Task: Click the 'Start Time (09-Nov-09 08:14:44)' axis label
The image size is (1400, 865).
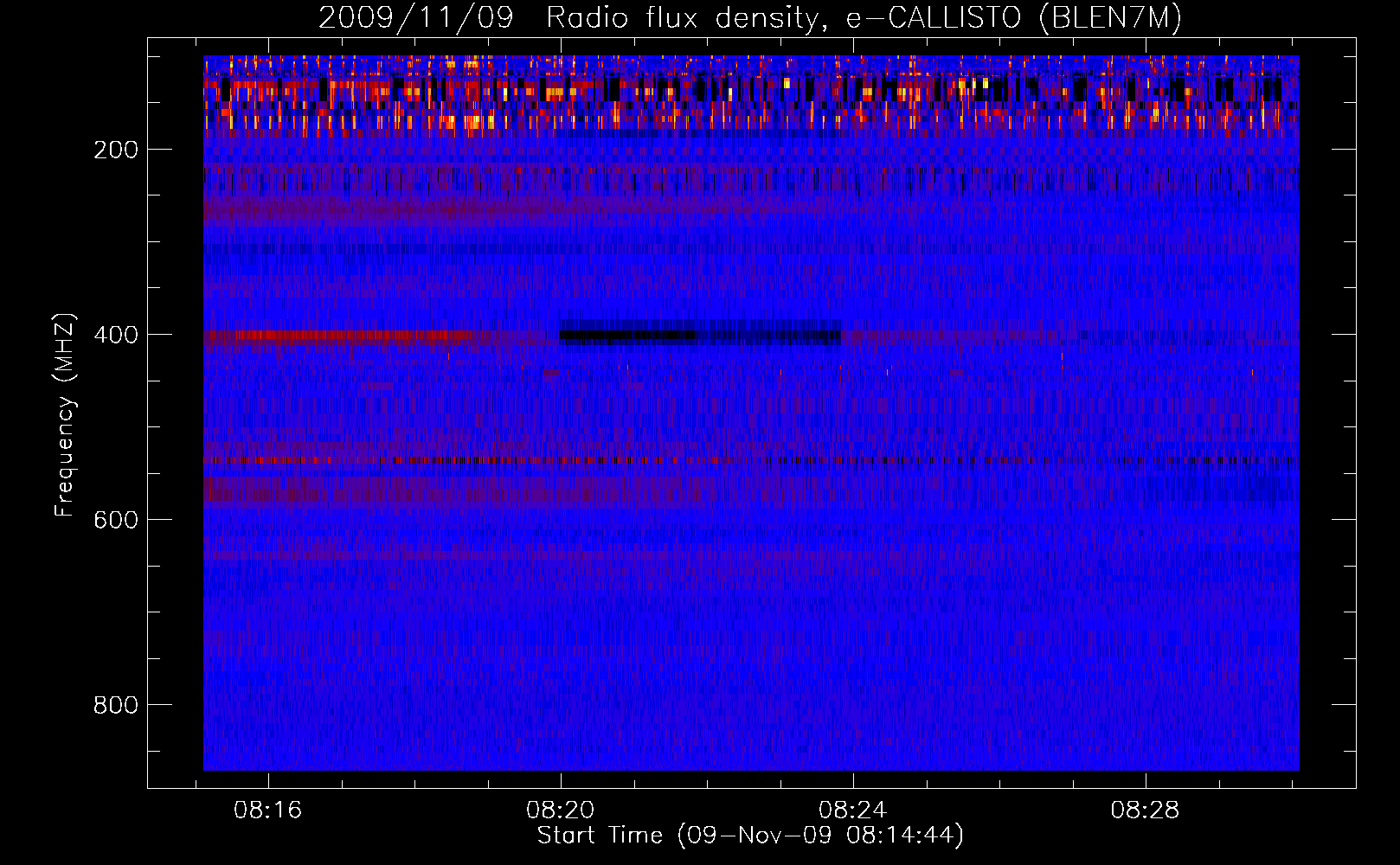Action: (x=750, y=836)
